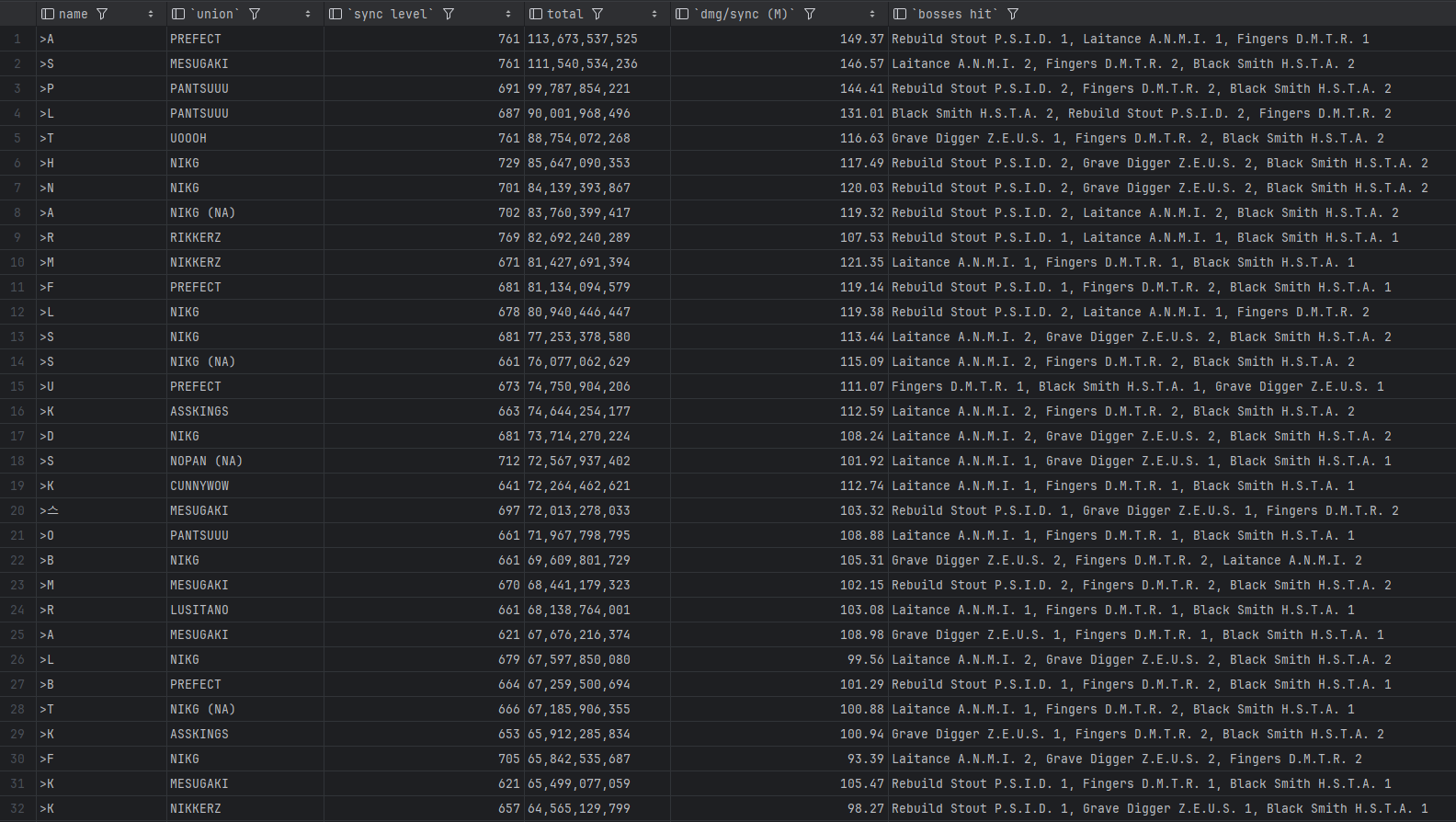This screenshot has width=1456, height=822.
Task: Toggle sort order arrows on union column
Action: pos(308,14)
